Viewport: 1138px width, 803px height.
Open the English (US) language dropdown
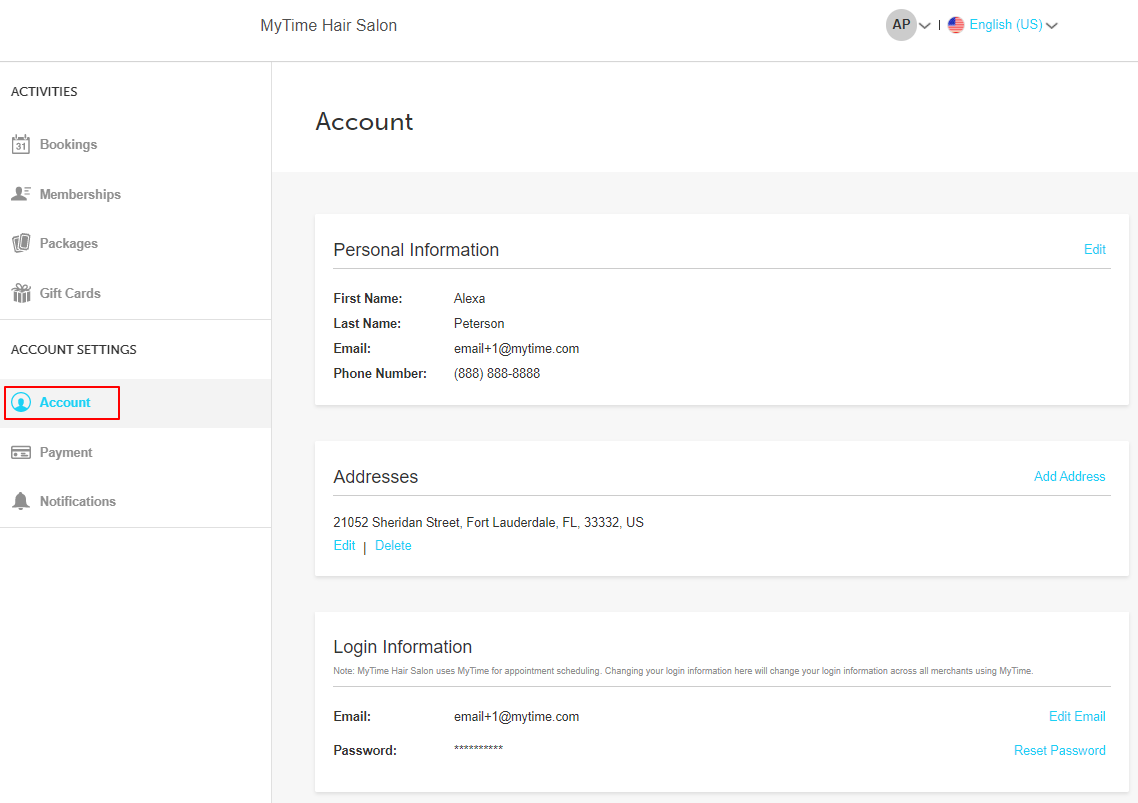(1013, 25)
